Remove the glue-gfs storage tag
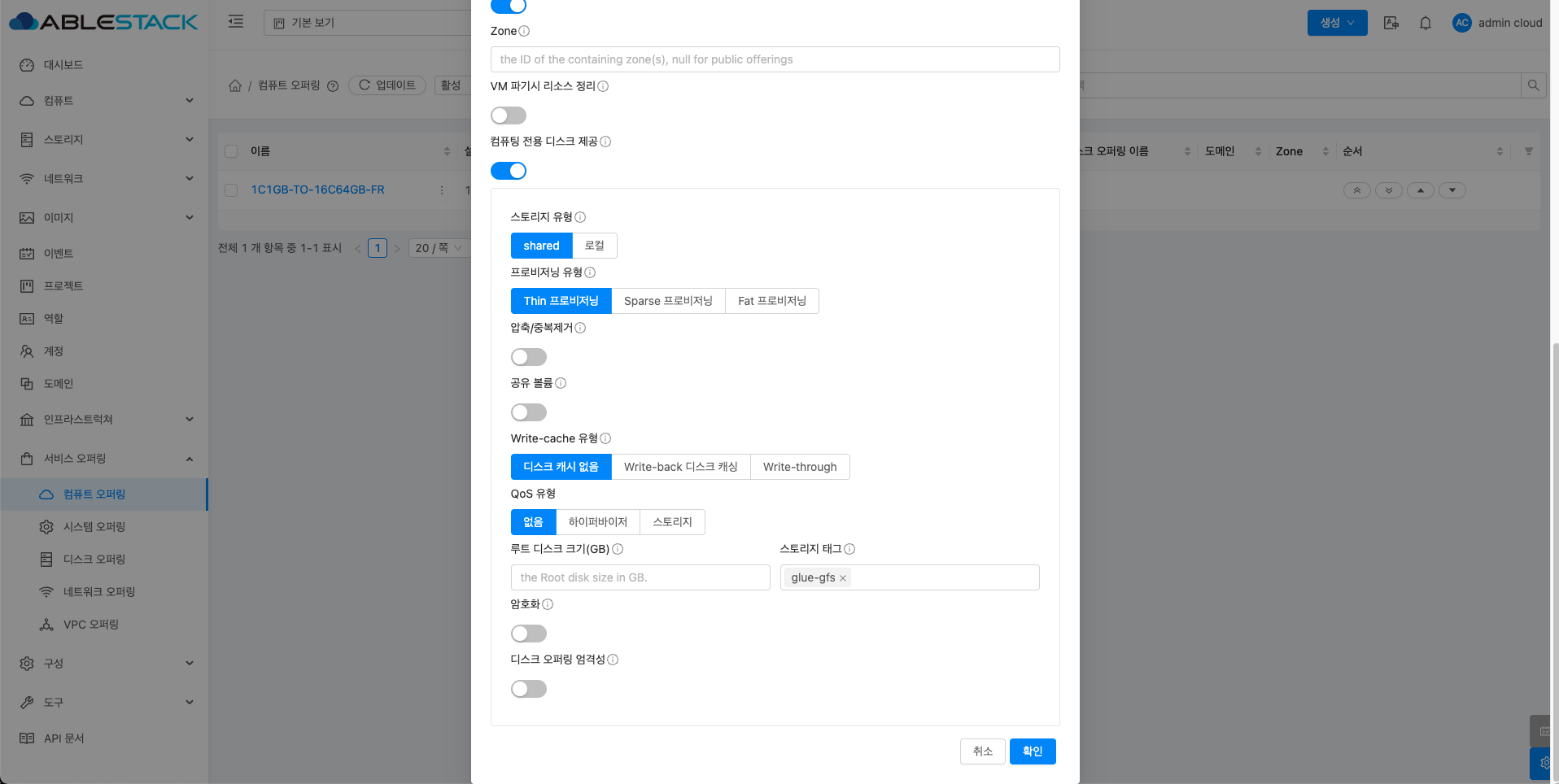1559x784 pixels. click(843, 578)
